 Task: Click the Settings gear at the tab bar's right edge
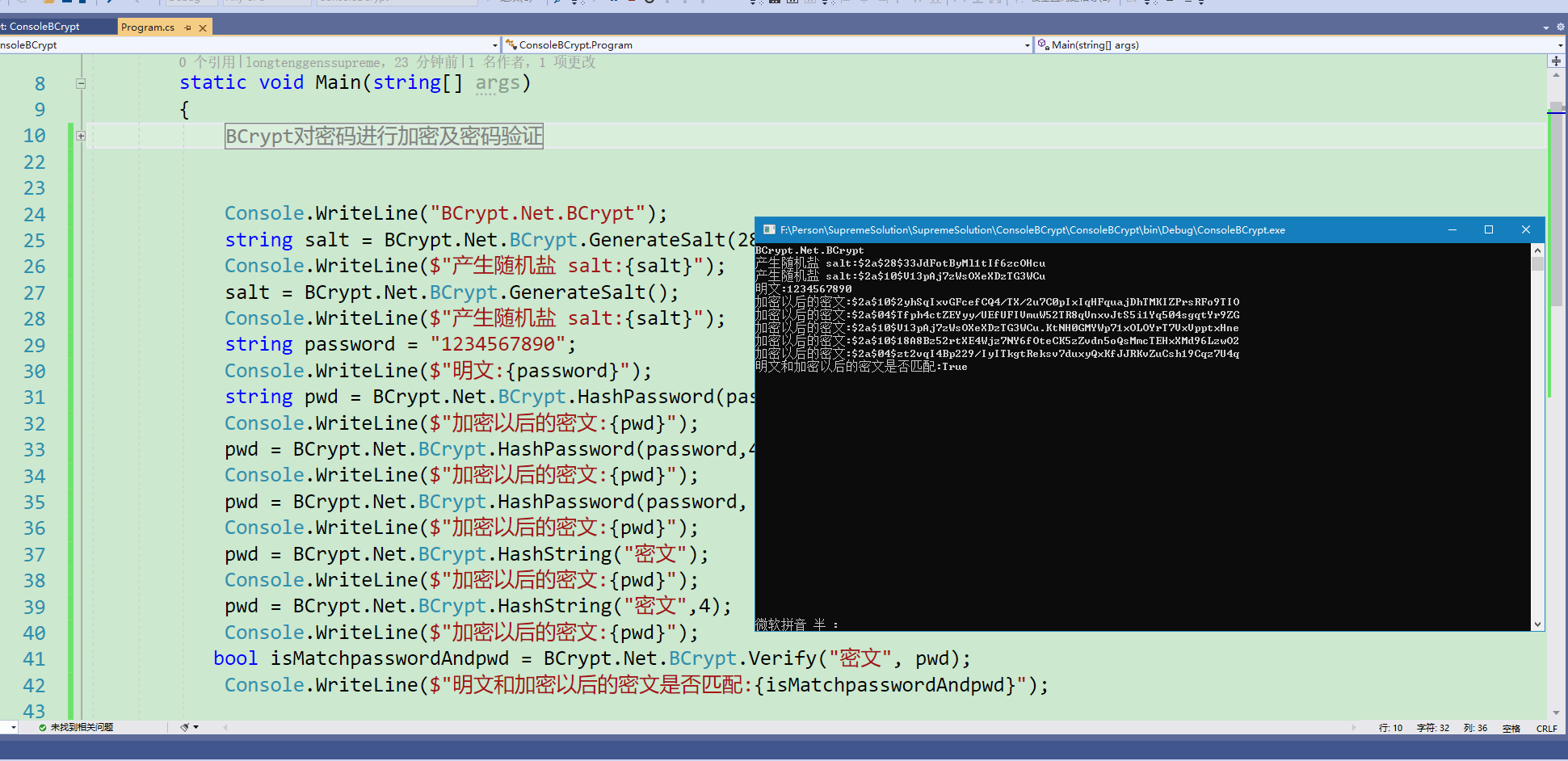point(1558,27)
